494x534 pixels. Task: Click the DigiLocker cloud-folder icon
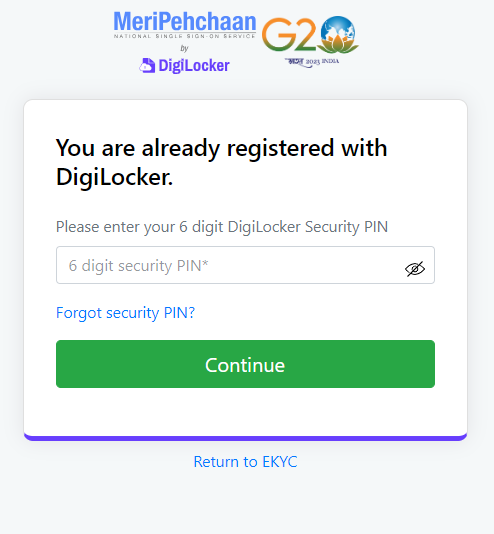(147, 65)
